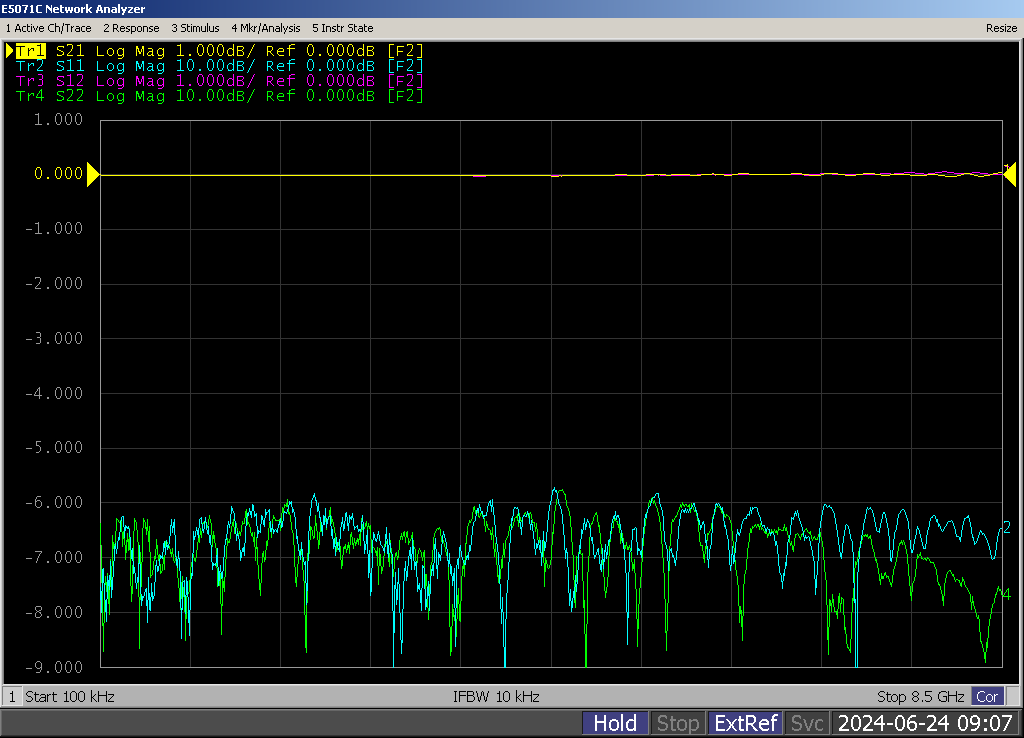Click the left yellow reference position marker
This screenshot has width=1024, height=738.
(x=93, y=175)
